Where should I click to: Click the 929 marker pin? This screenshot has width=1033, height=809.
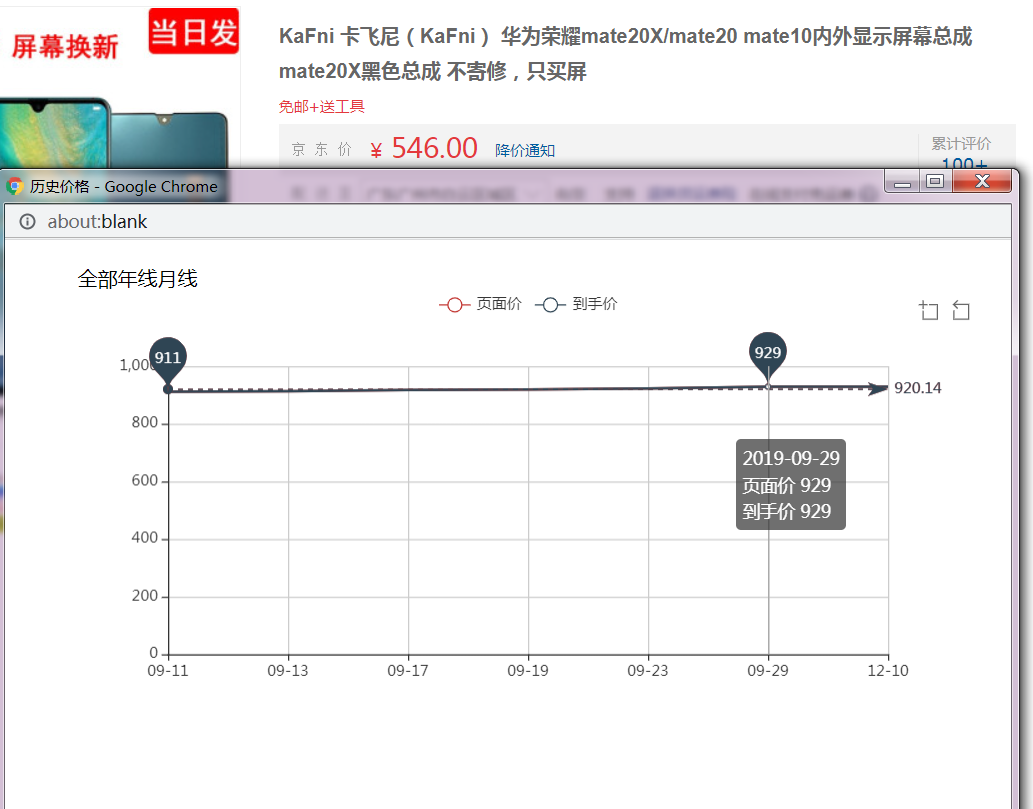click(768, 356)
